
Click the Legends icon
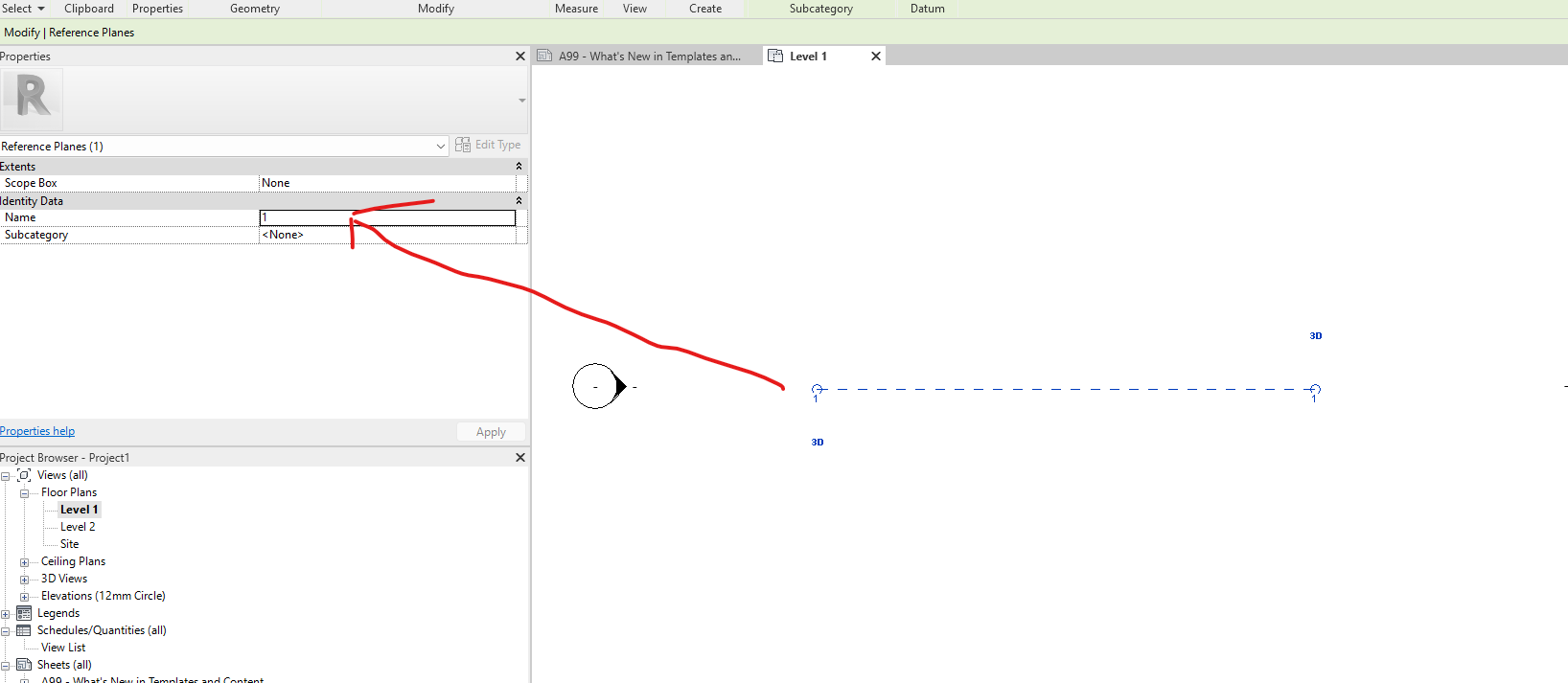click(x=24, y=613)
